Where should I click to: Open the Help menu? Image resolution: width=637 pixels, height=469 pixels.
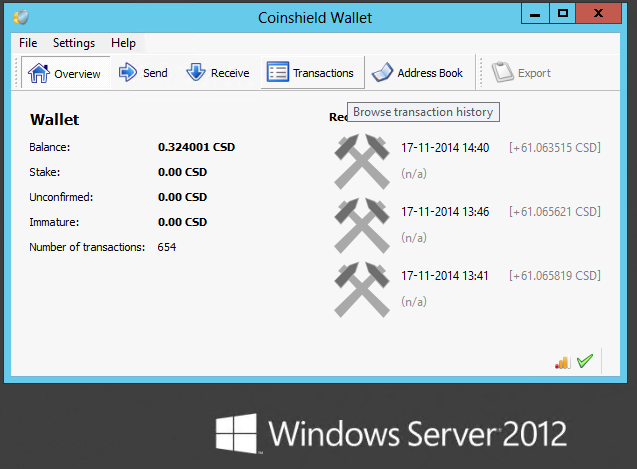click(124, 43)
